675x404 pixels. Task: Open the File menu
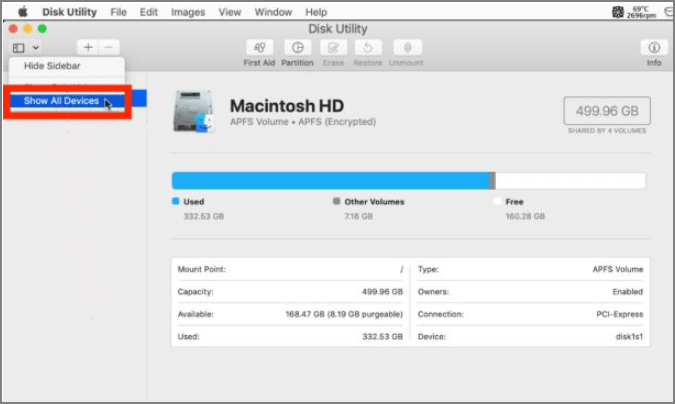tap(118, 12)
